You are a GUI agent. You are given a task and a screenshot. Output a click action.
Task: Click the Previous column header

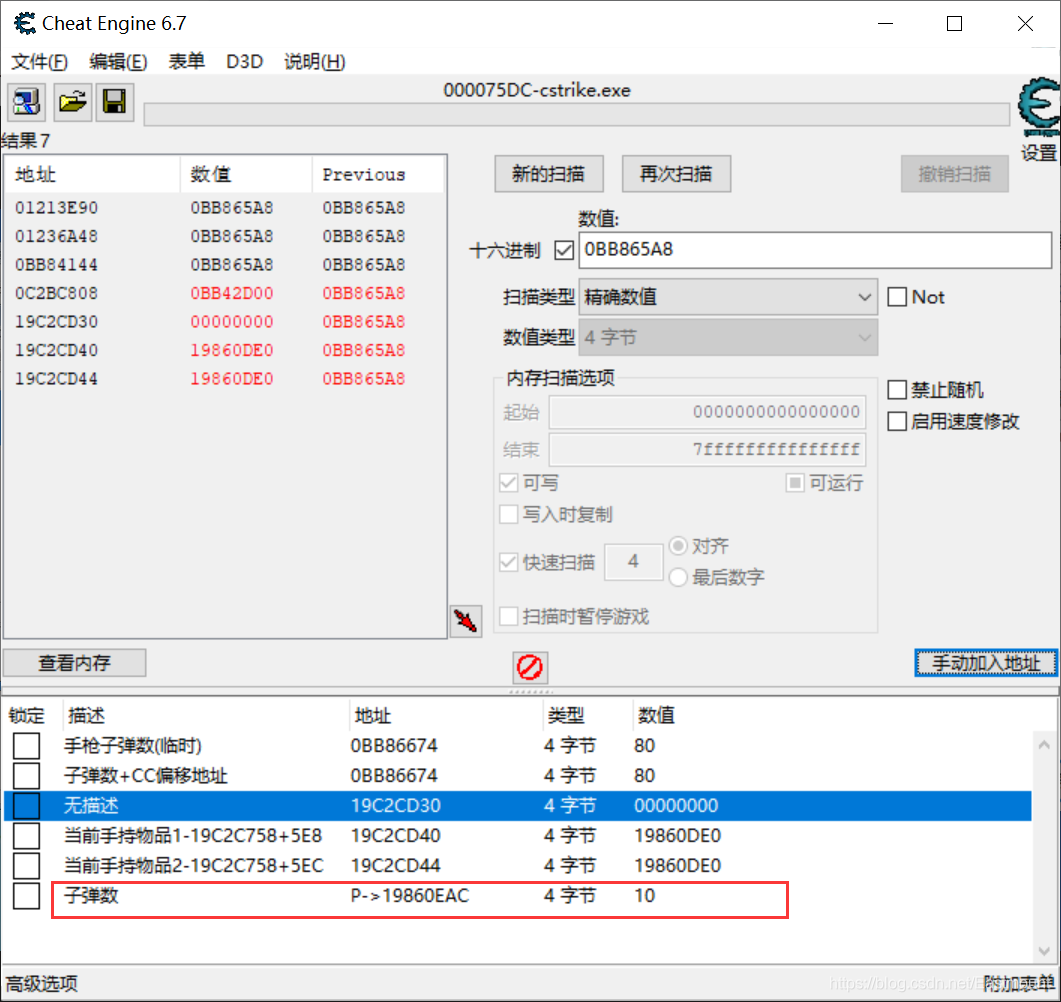[378, 175]
